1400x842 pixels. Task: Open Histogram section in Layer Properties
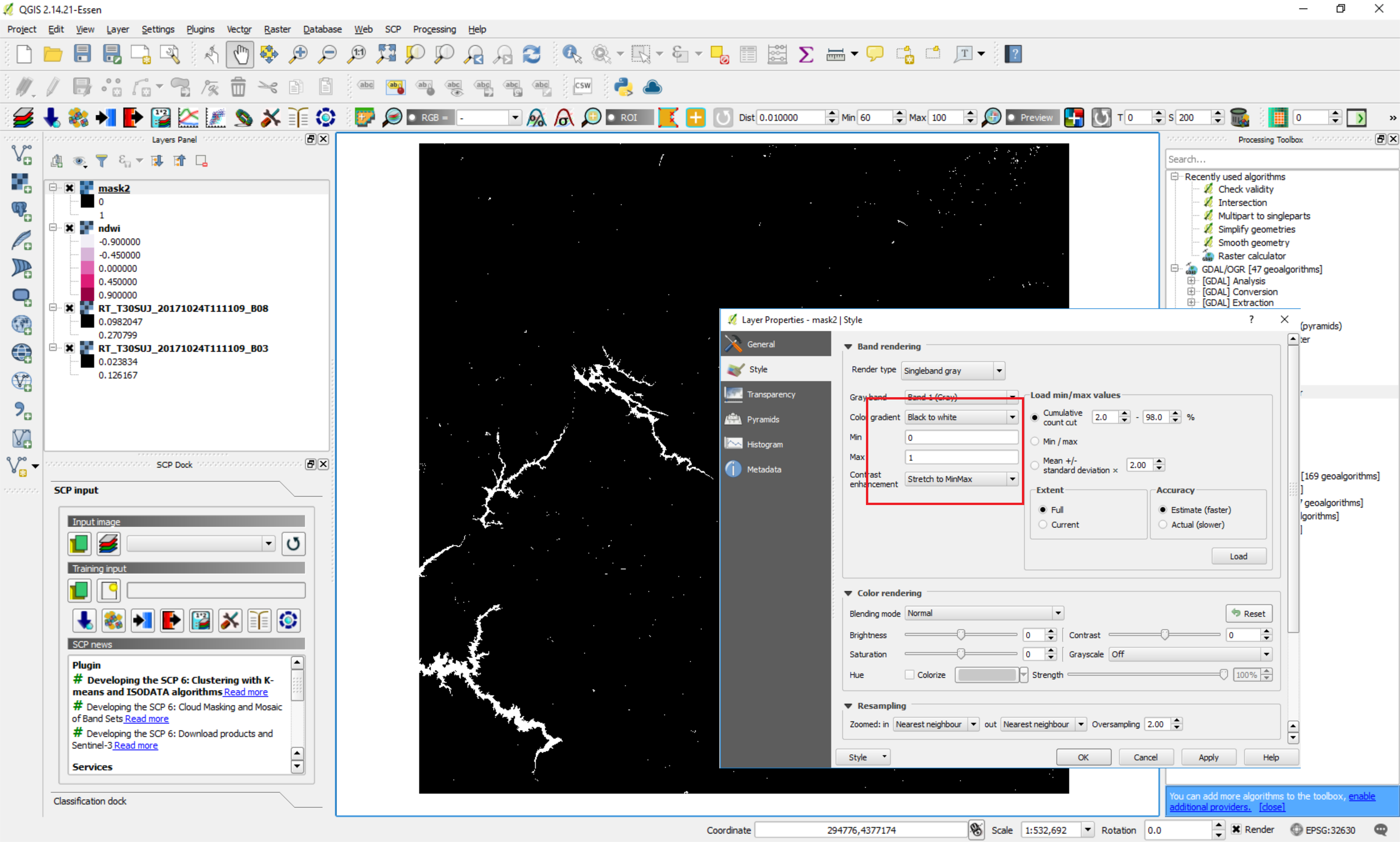coord(764,444)
